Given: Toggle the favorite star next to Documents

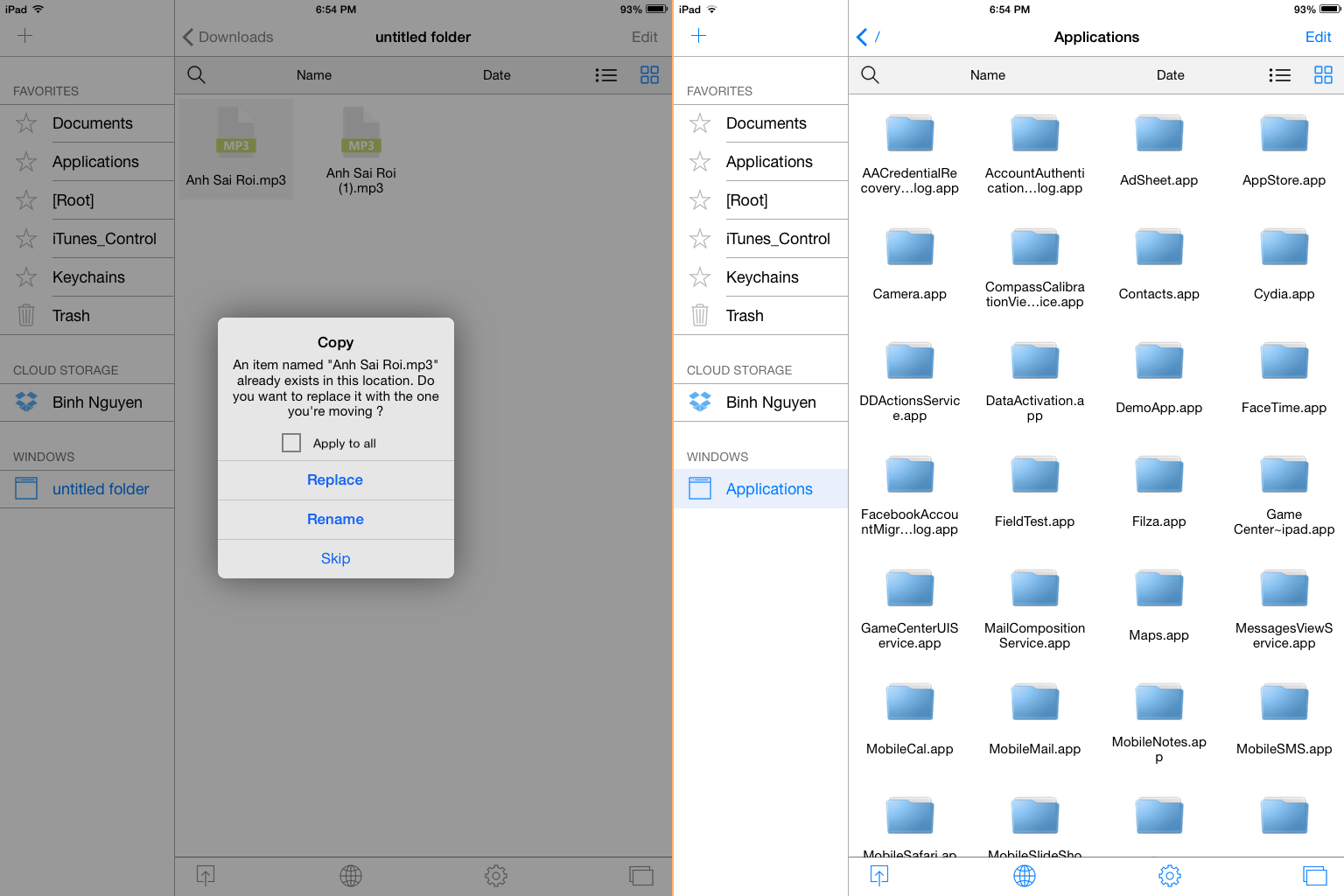Looking at the screenshot, I should (x=24, y=123).
